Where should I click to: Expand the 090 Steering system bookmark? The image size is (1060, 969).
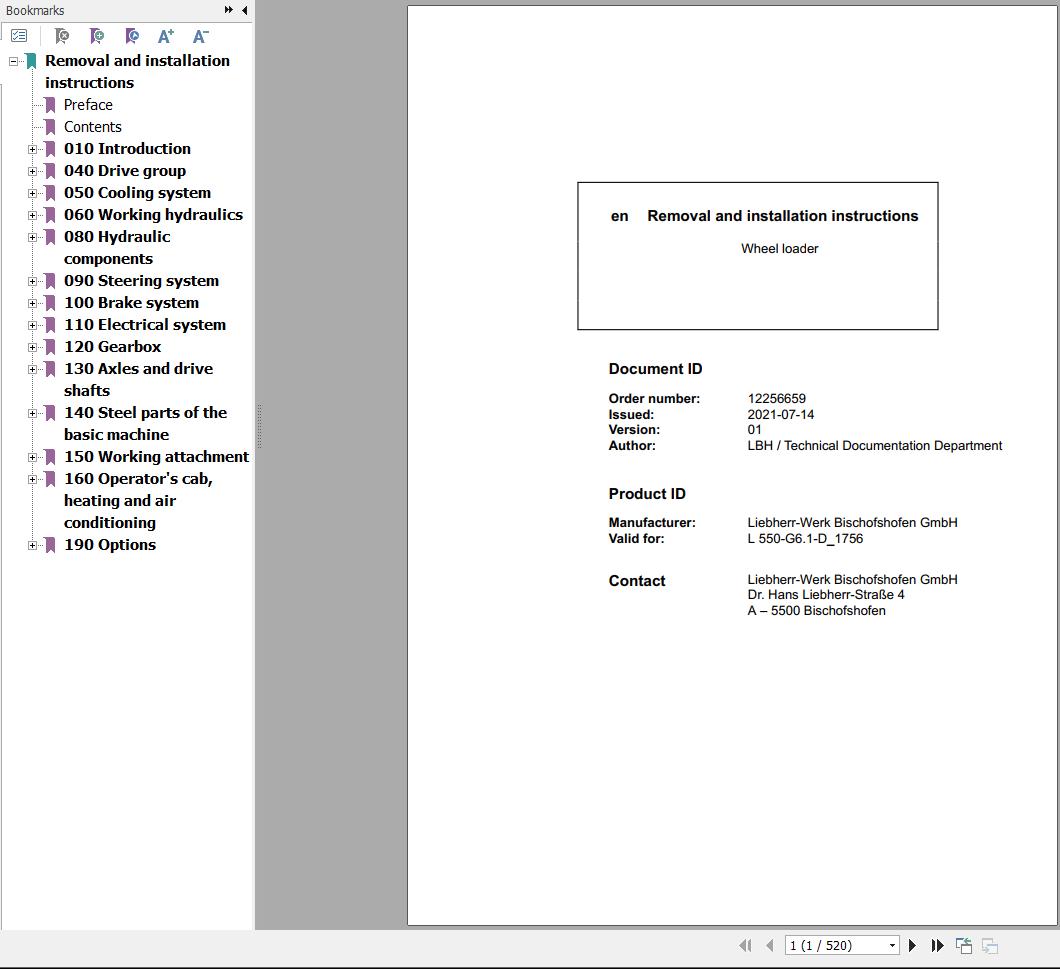(32, 281)
